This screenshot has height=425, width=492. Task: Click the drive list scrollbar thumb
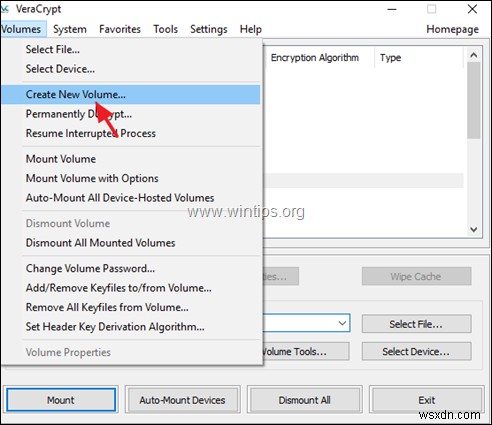(x=474, y=100)
